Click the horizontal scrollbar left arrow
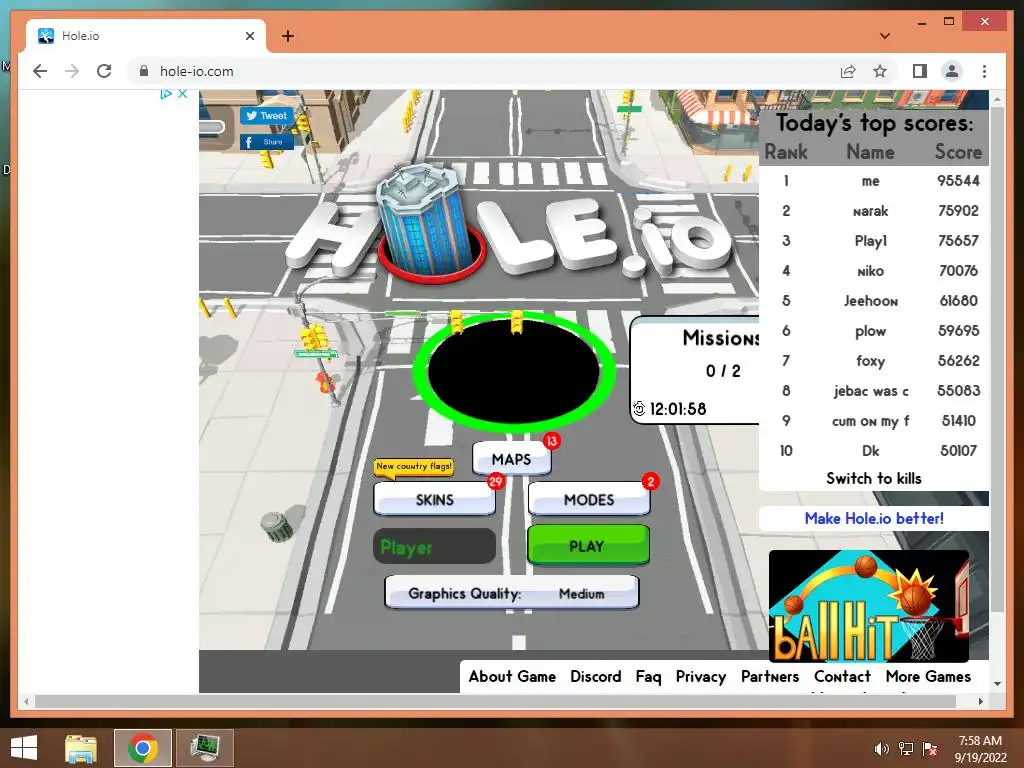This screenshot has height=768, width=1024. [x=26, y=701]
